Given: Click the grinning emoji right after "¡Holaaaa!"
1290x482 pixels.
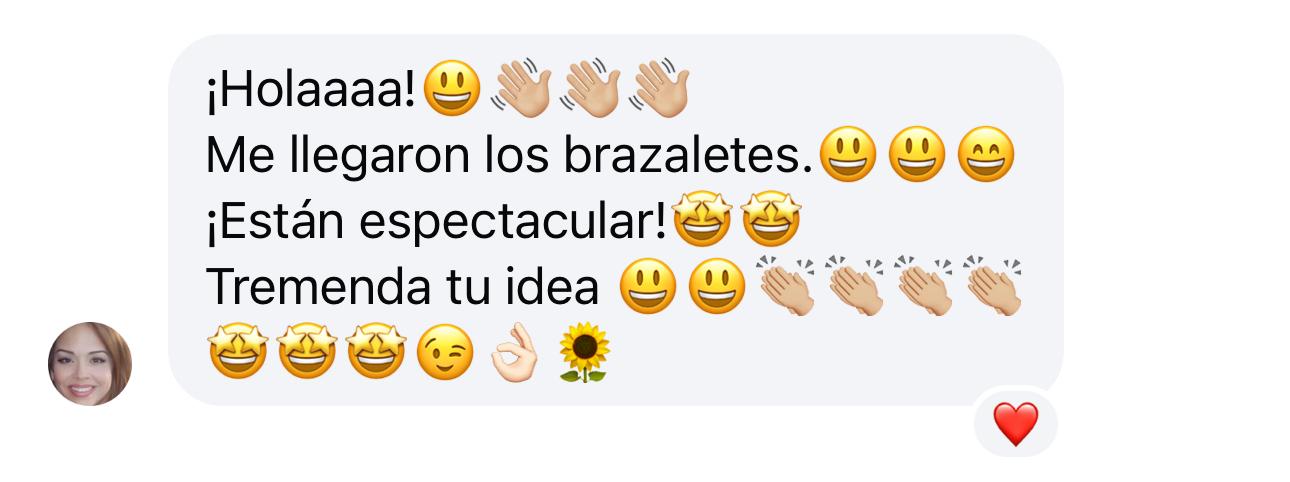Looking at the screenshot, I should (451, 90).
